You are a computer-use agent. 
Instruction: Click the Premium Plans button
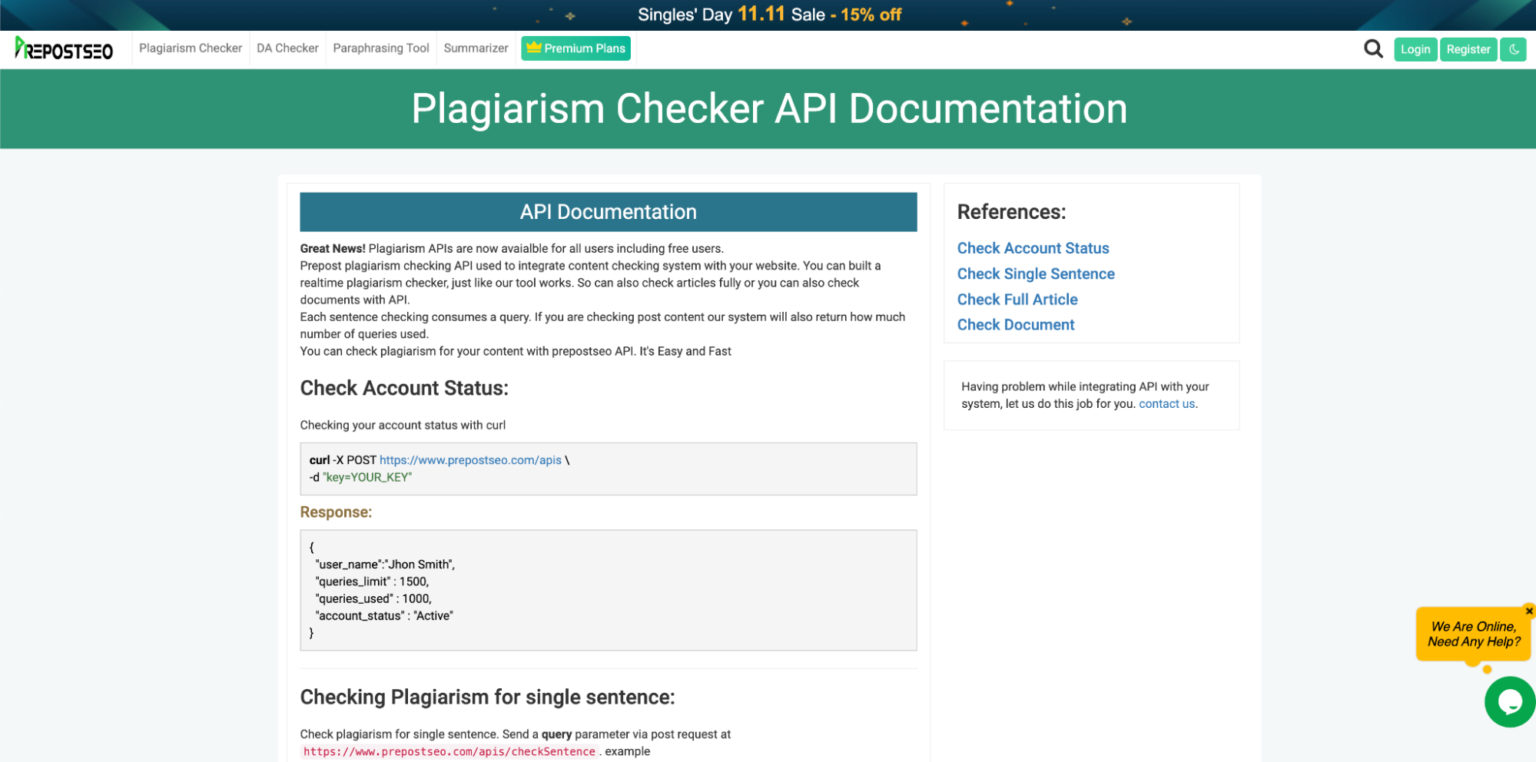(576, 48)
